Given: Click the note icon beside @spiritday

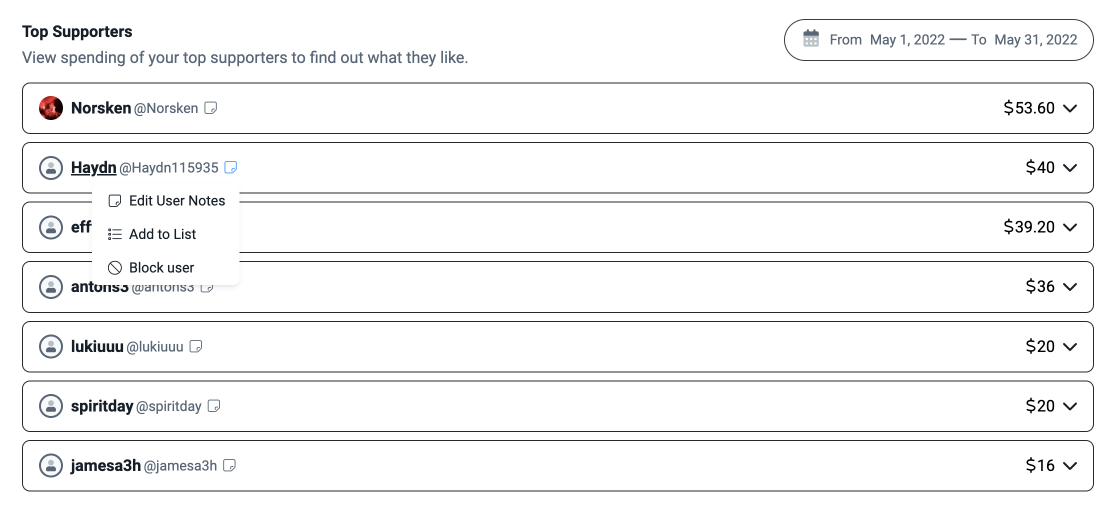Looking at the screenshot, I should pos(213,406).
